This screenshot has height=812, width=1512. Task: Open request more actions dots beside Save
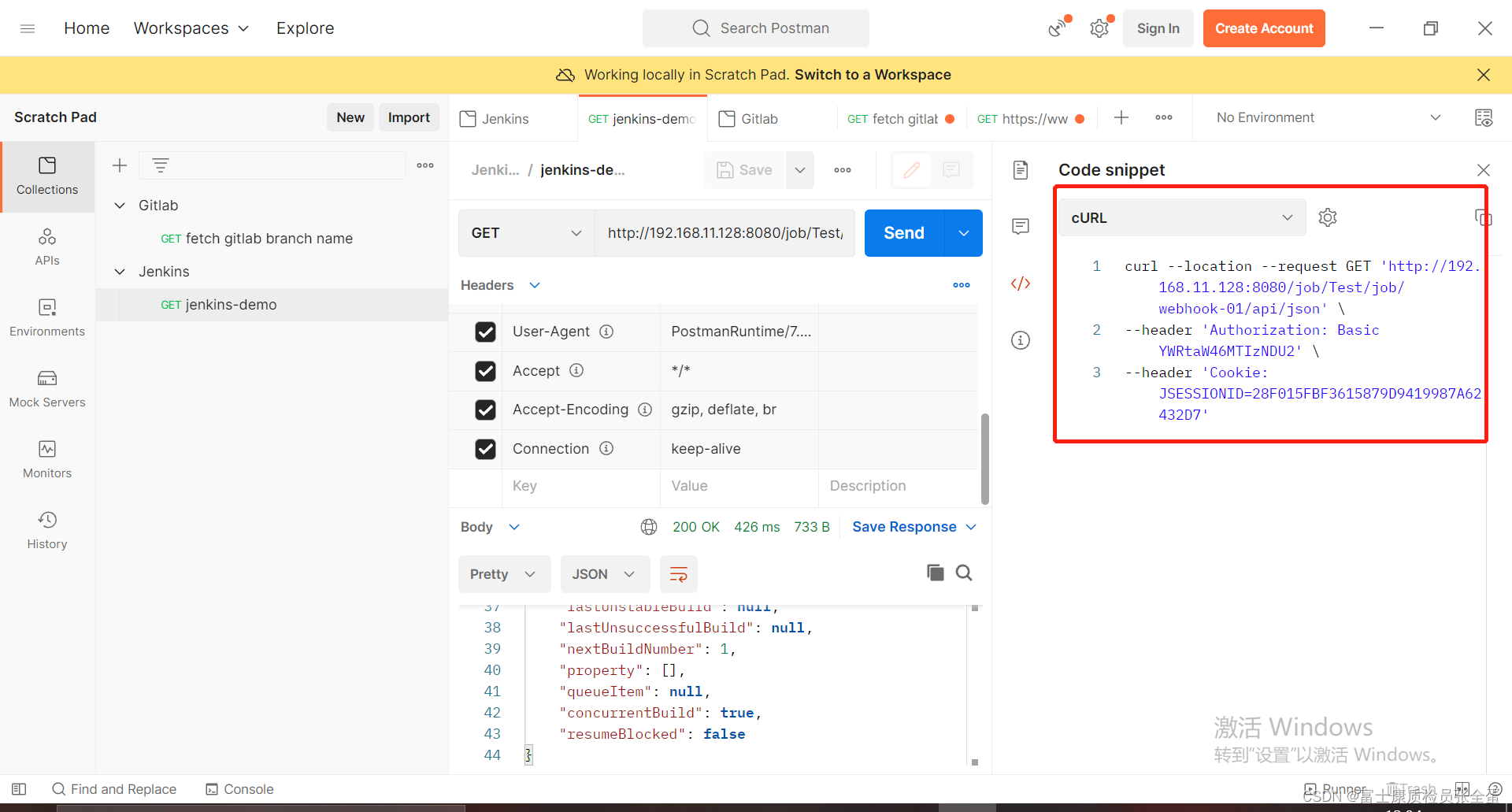843,170
